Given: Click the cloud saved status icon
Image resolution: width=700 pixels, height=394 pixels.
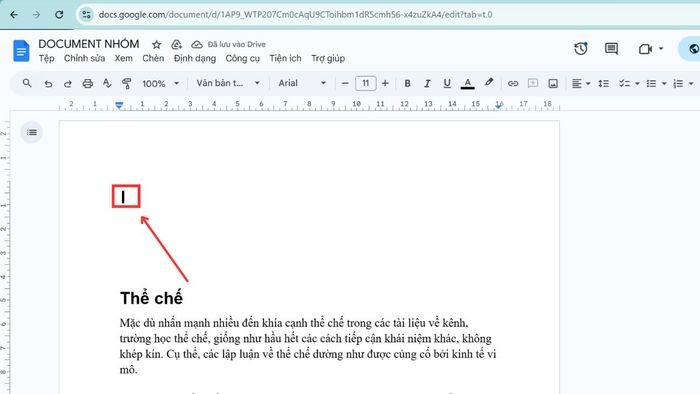Looking at the screenshot, I should coord(197,45).
